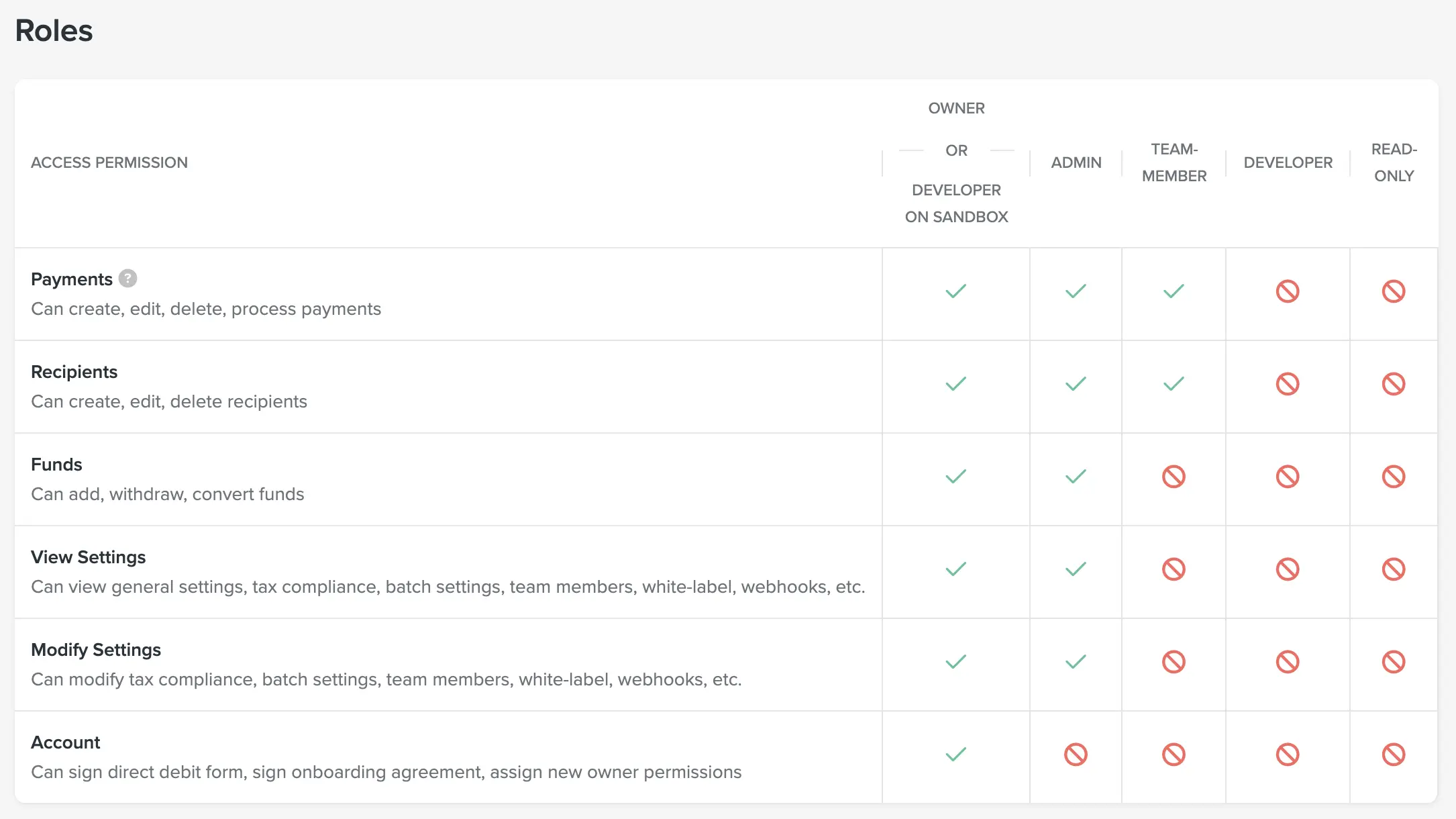The height and width of the screenshot is (819, 1456).
Task: Click the Payments help question-mark icon
Action: (x=127, y=279)
